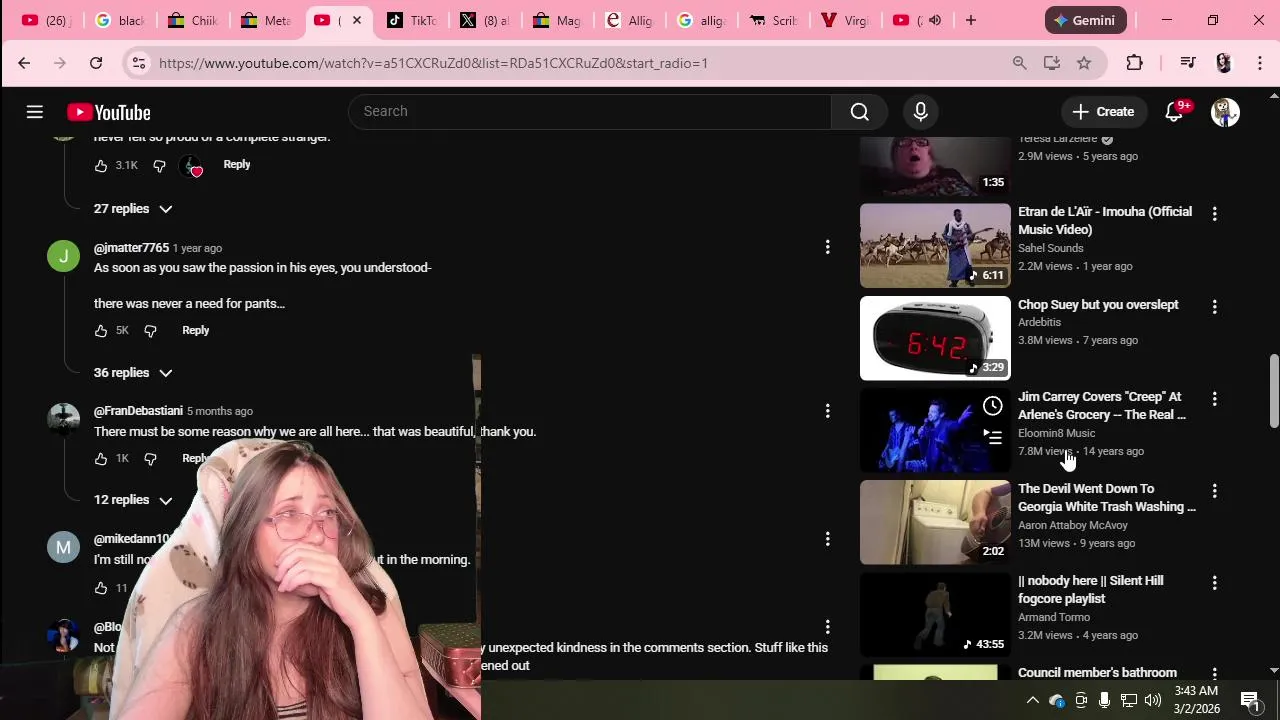Open Jim Carrey Covers Creep video title
Screen dimensions: 1280x720
1102,406
